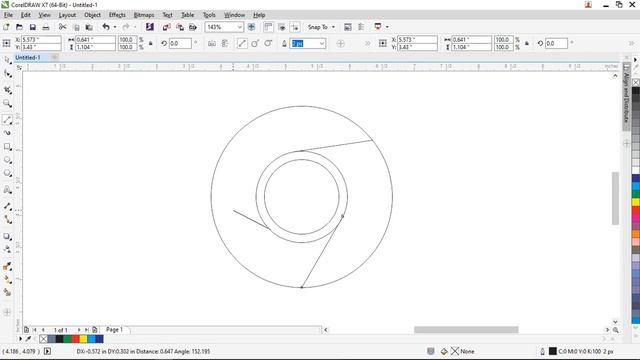Select the Text tool in the toolbox
The width and height of the screenshot is (640, 360).
coord(7,190)
